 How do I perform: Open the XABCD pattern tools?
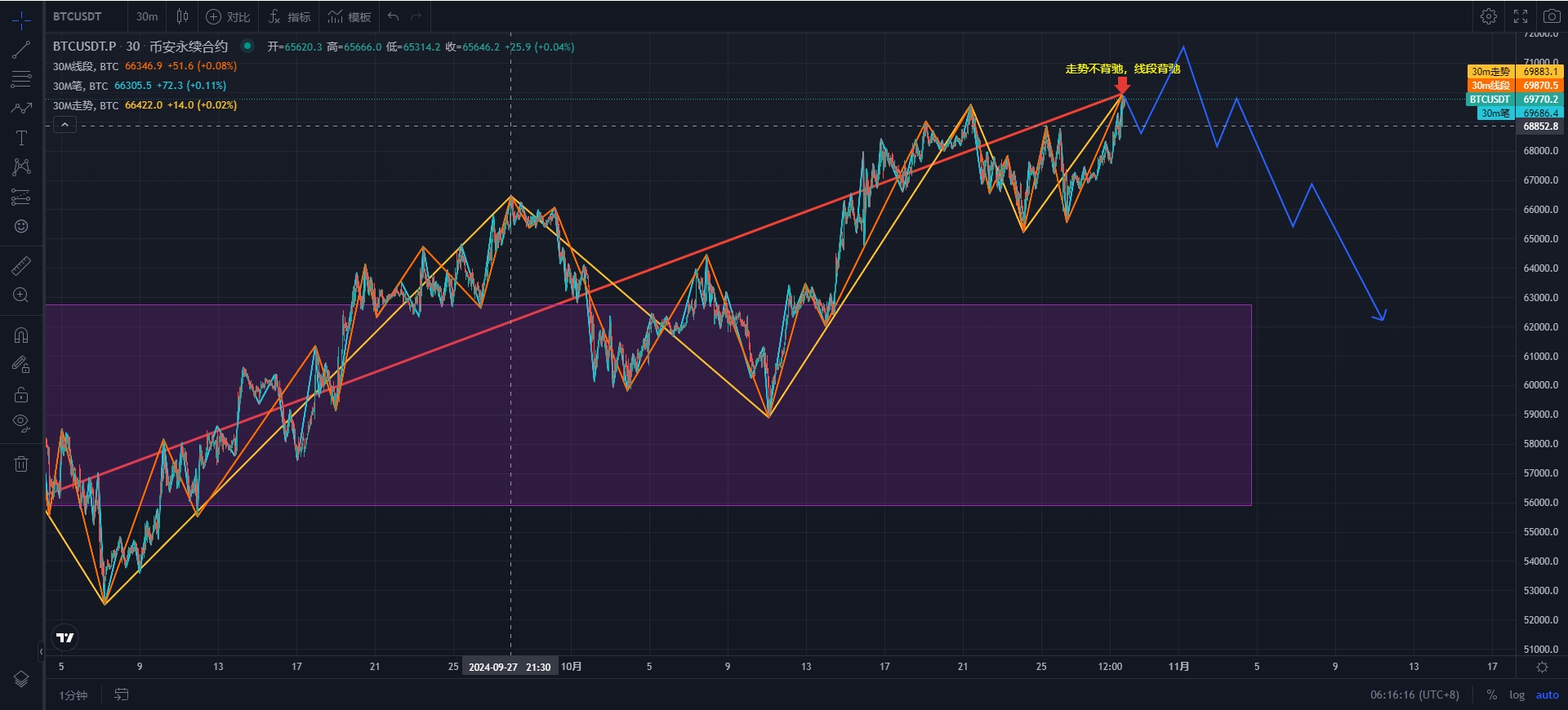(21, 167)
